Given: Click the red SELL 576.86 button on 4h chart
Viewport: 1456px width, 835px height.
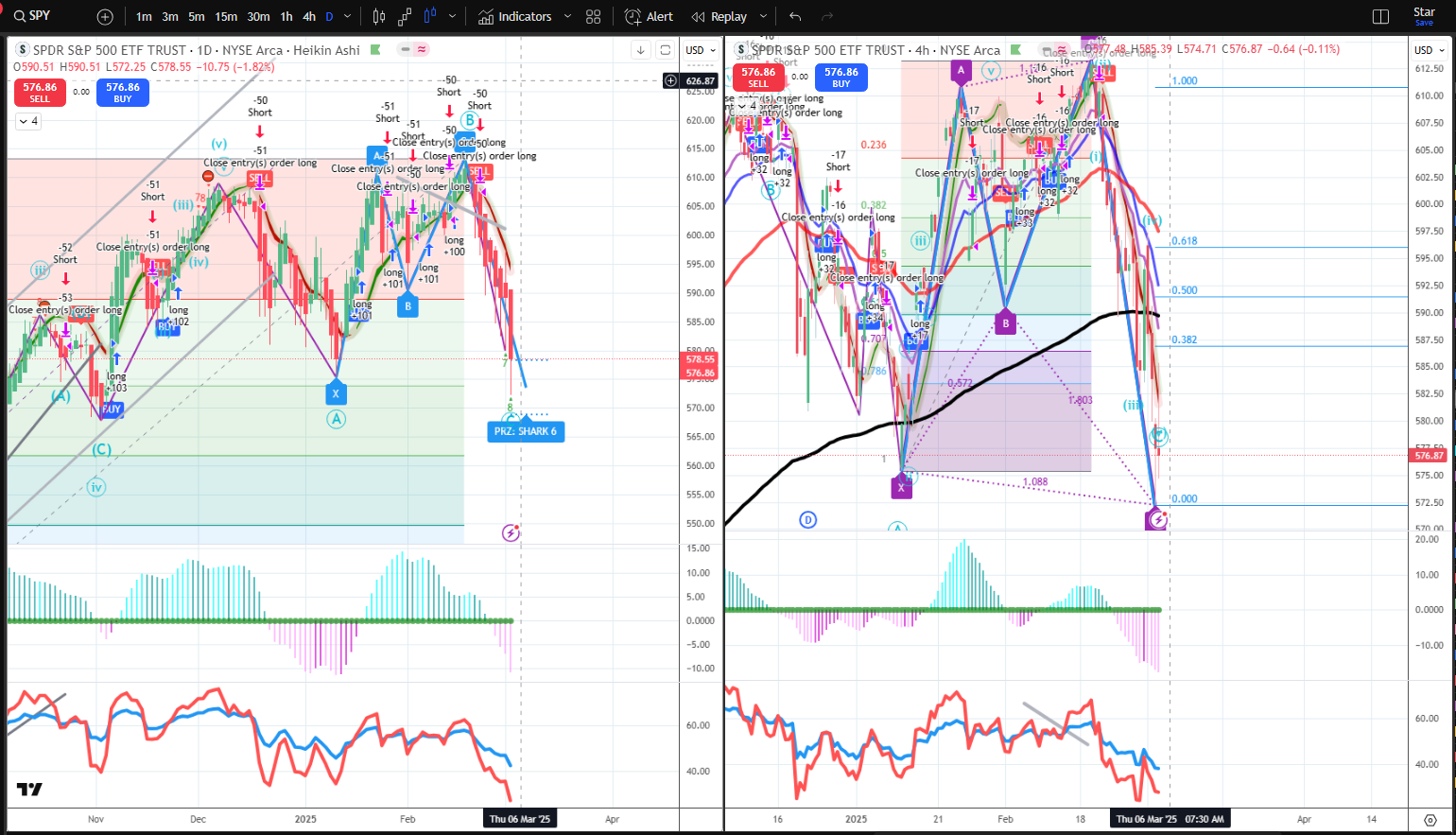Looking at the screenshot, I should pos(758,78).
